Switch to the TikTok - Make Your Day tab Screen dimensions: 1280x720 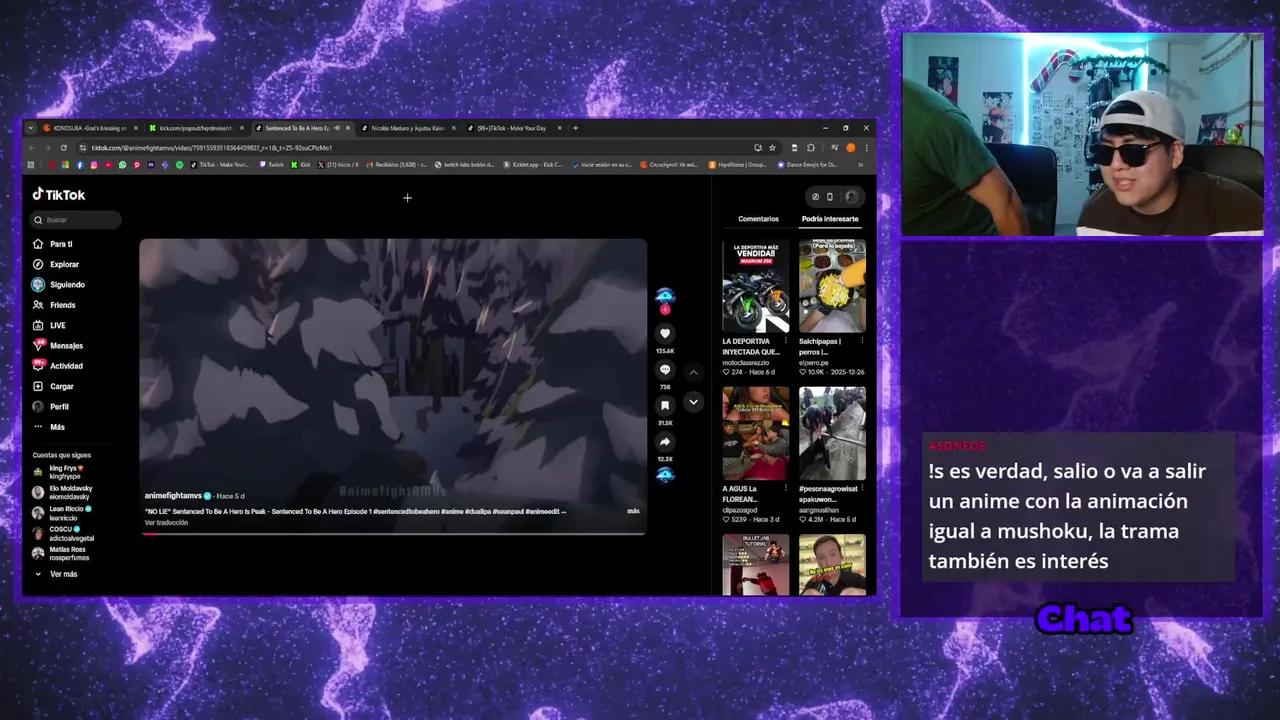[513, 128]
